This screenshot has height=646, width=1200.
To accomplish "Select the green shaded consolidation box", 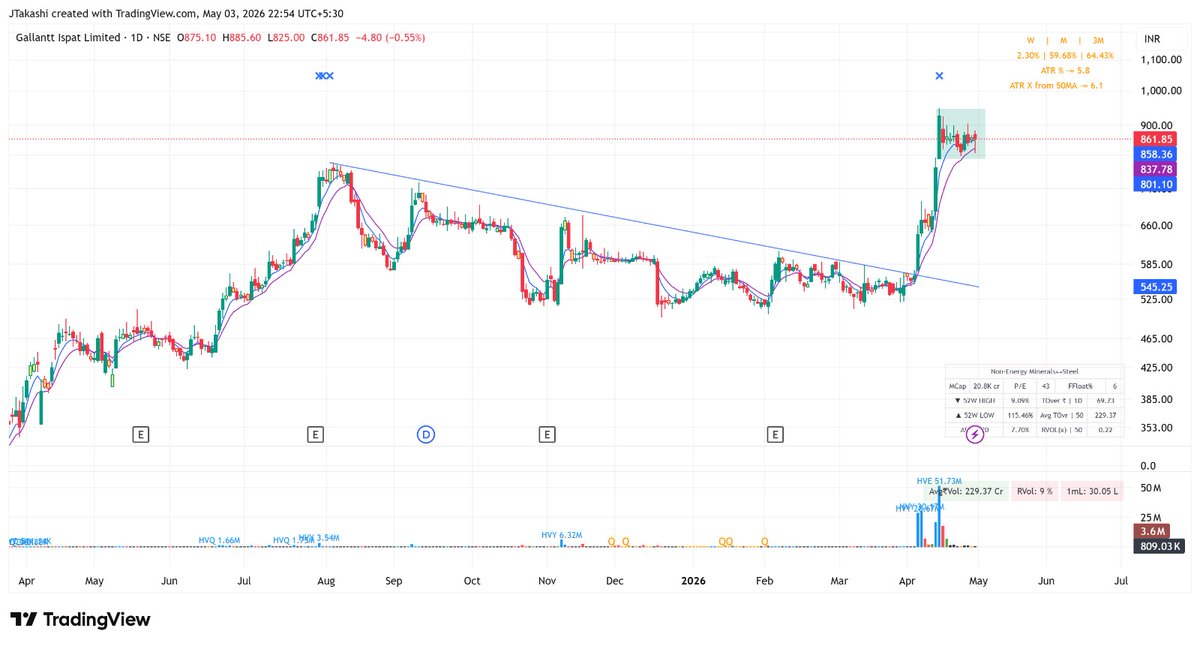I will click(x=961, y=133).
